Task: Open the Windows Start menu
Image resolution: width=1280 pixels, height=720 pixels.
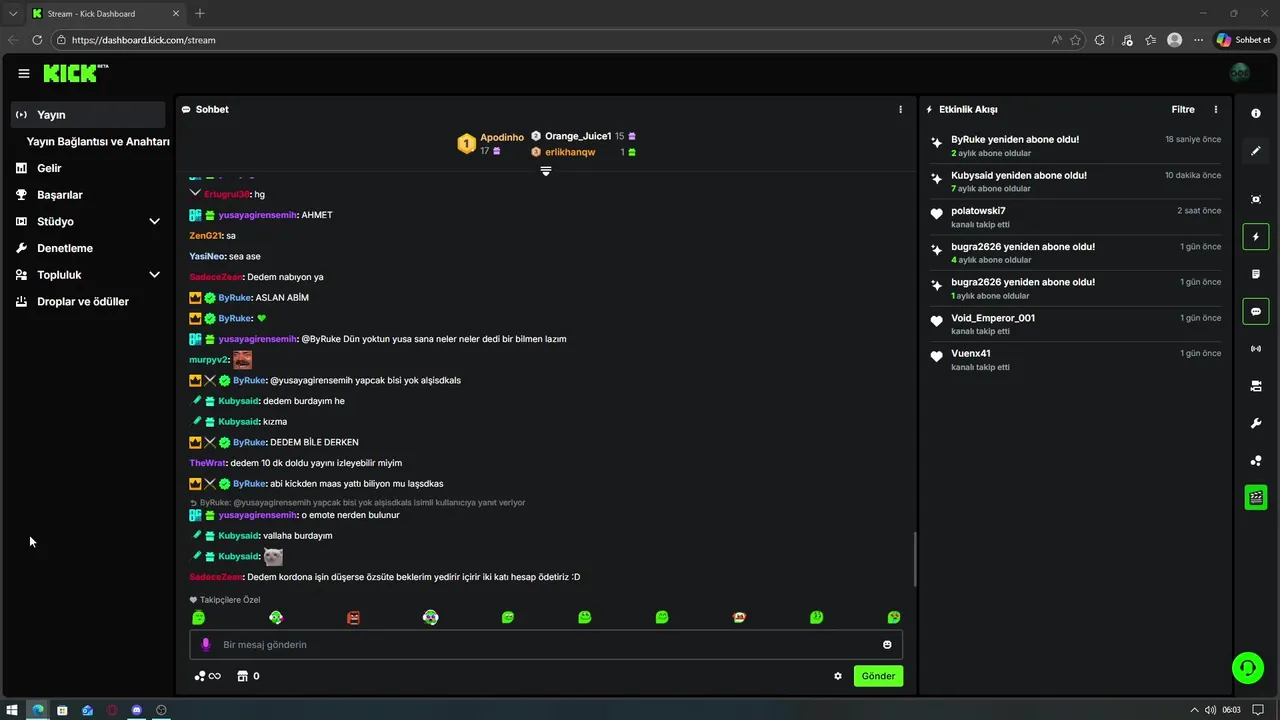Action: tap(12, 710)
